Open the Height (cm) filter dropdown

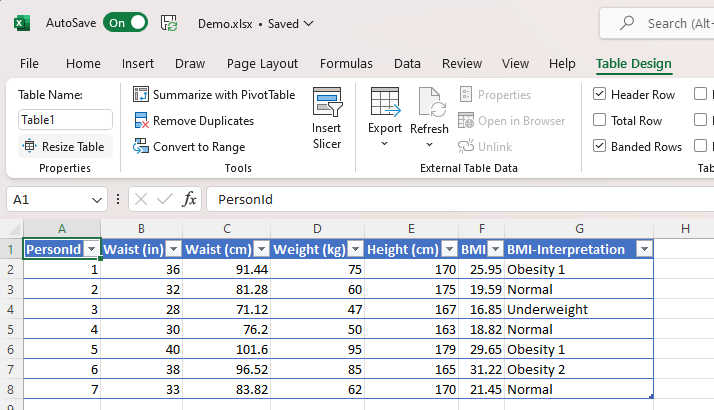point(449,249)
